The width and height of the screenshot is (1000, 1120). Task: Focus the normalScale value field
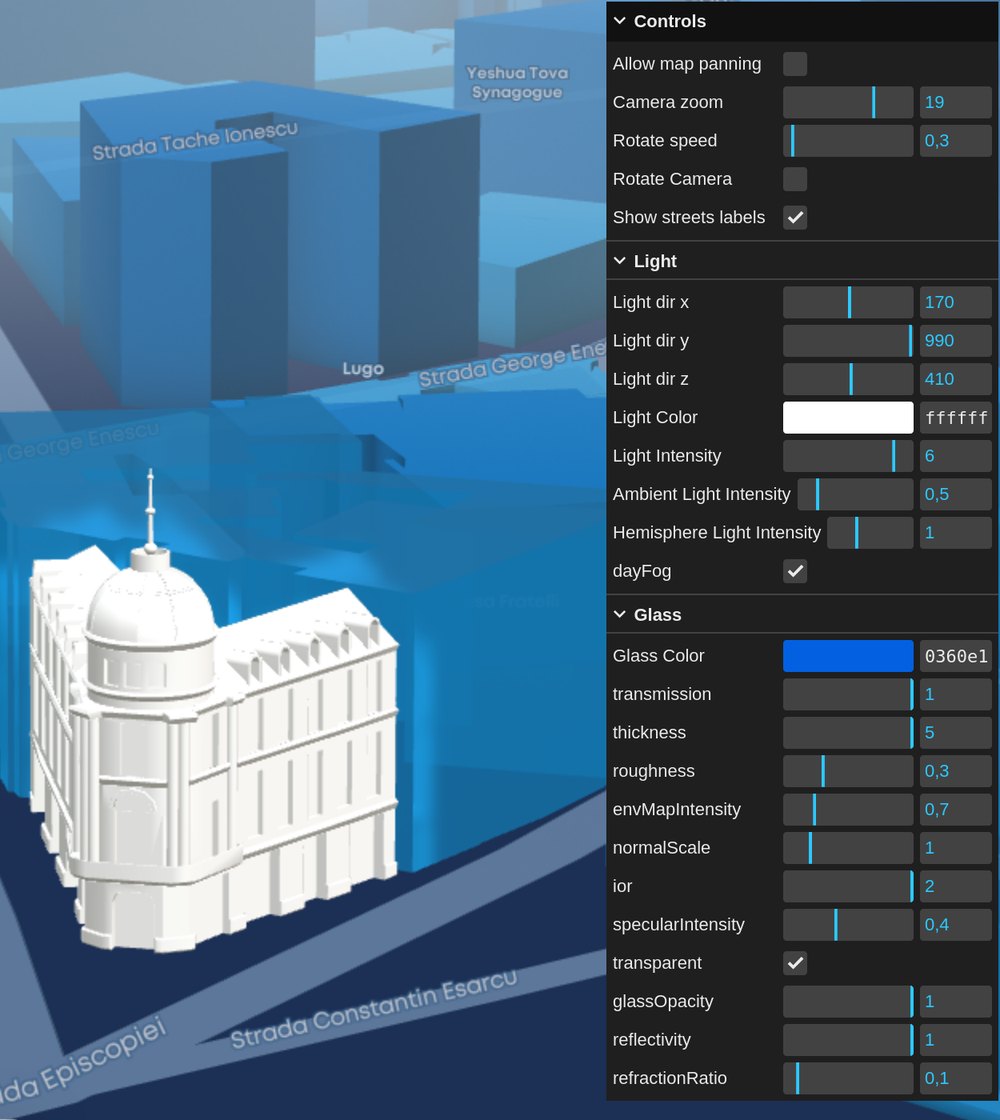click(956, 848)
